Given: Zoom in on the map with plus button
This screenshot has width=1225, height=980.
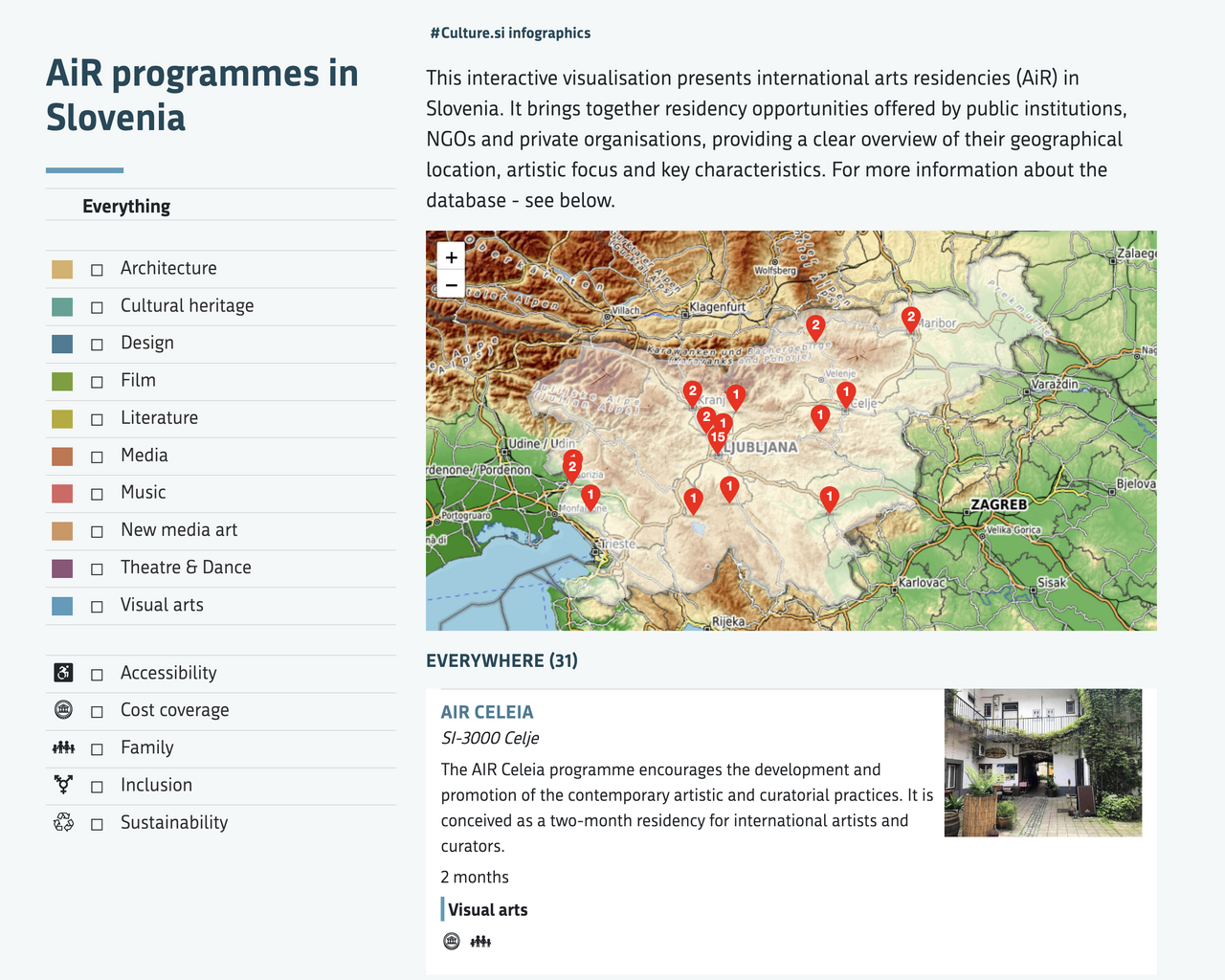Looking at the screenshot, I should (x=451, y=256).
